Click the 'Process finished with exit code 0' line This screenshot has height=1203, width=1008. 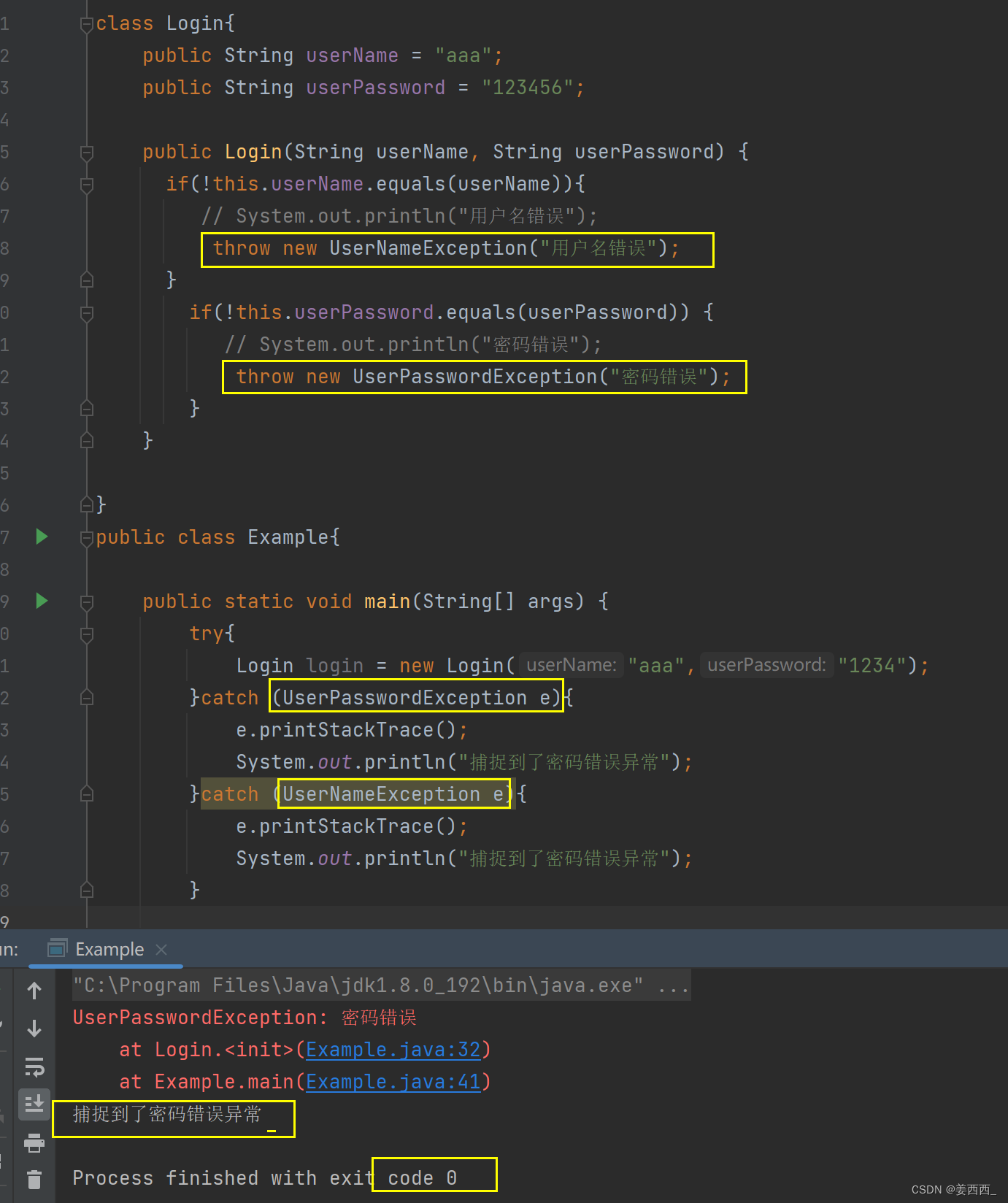pos(264,1178)
